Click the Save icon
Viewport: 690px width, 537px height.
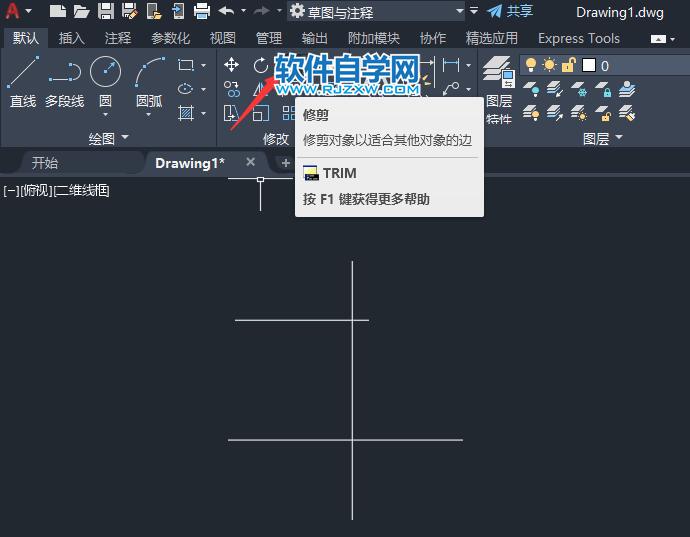[x=106, y=11]
